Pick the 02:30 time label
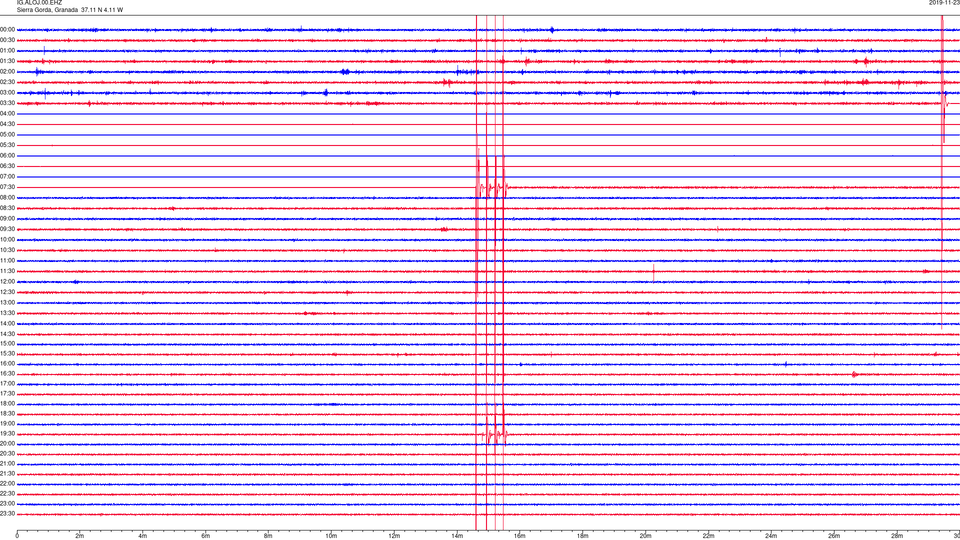 tap(8, 82)
